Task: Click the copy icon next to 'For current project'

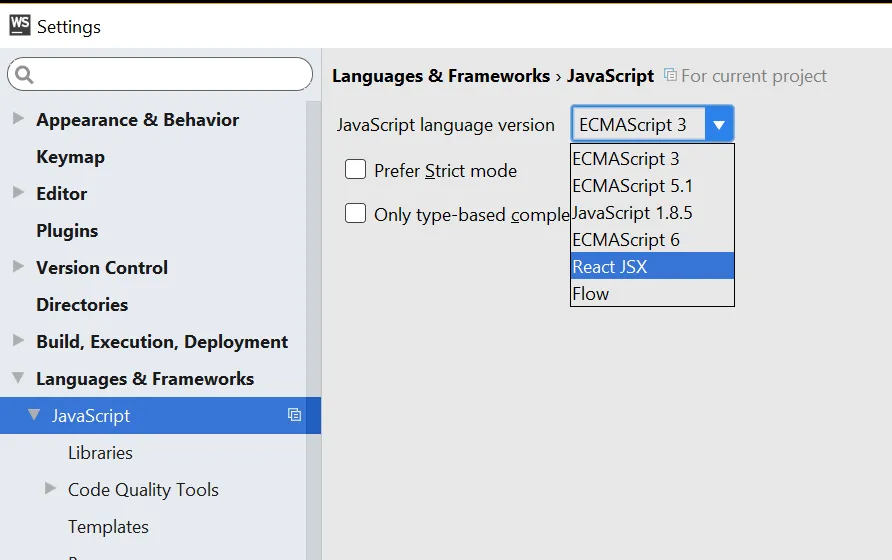Action: coord(670,75)
